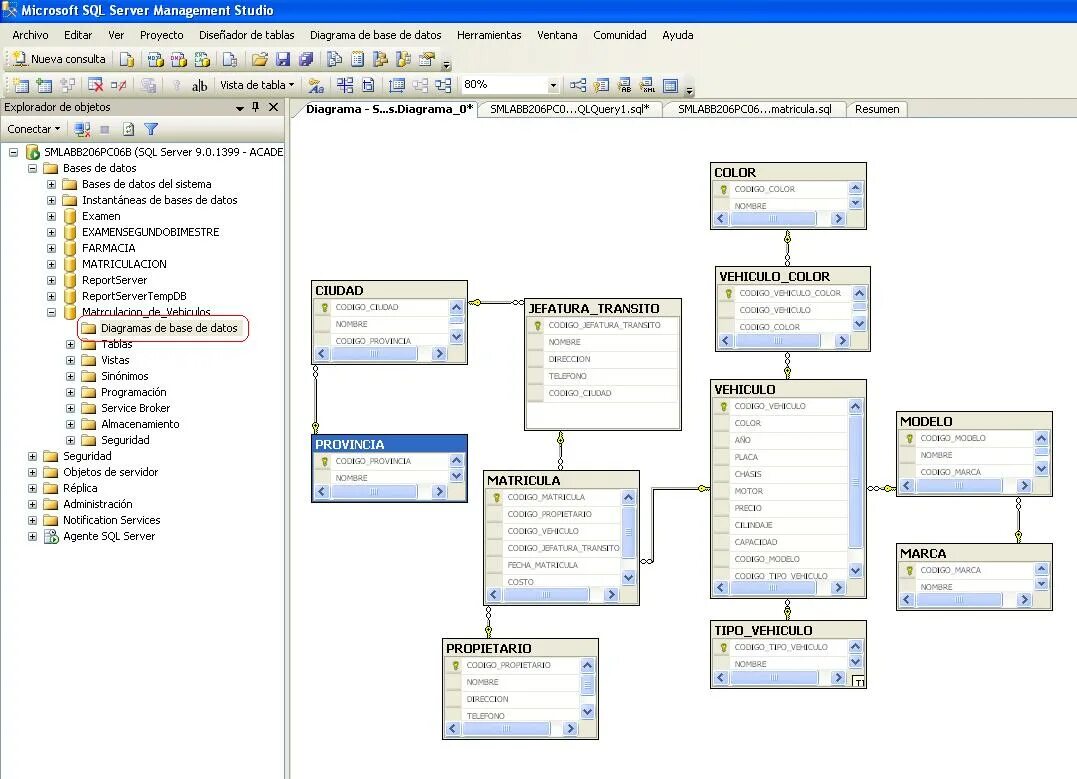Image resolution: width=1077 pixels, height=779 pixels.
Task: Click the Autosize Selected Tables icon
Action: pyautogui.click(x=397, y=85)
